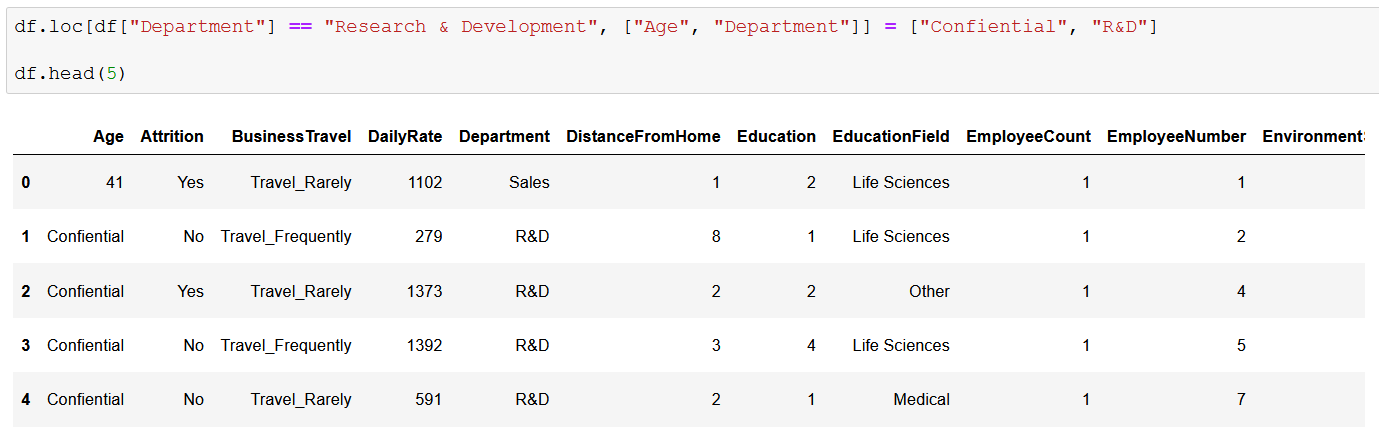Click the df.loc code line in the cell
This screenshot has height=430, width=1379.
585,27
